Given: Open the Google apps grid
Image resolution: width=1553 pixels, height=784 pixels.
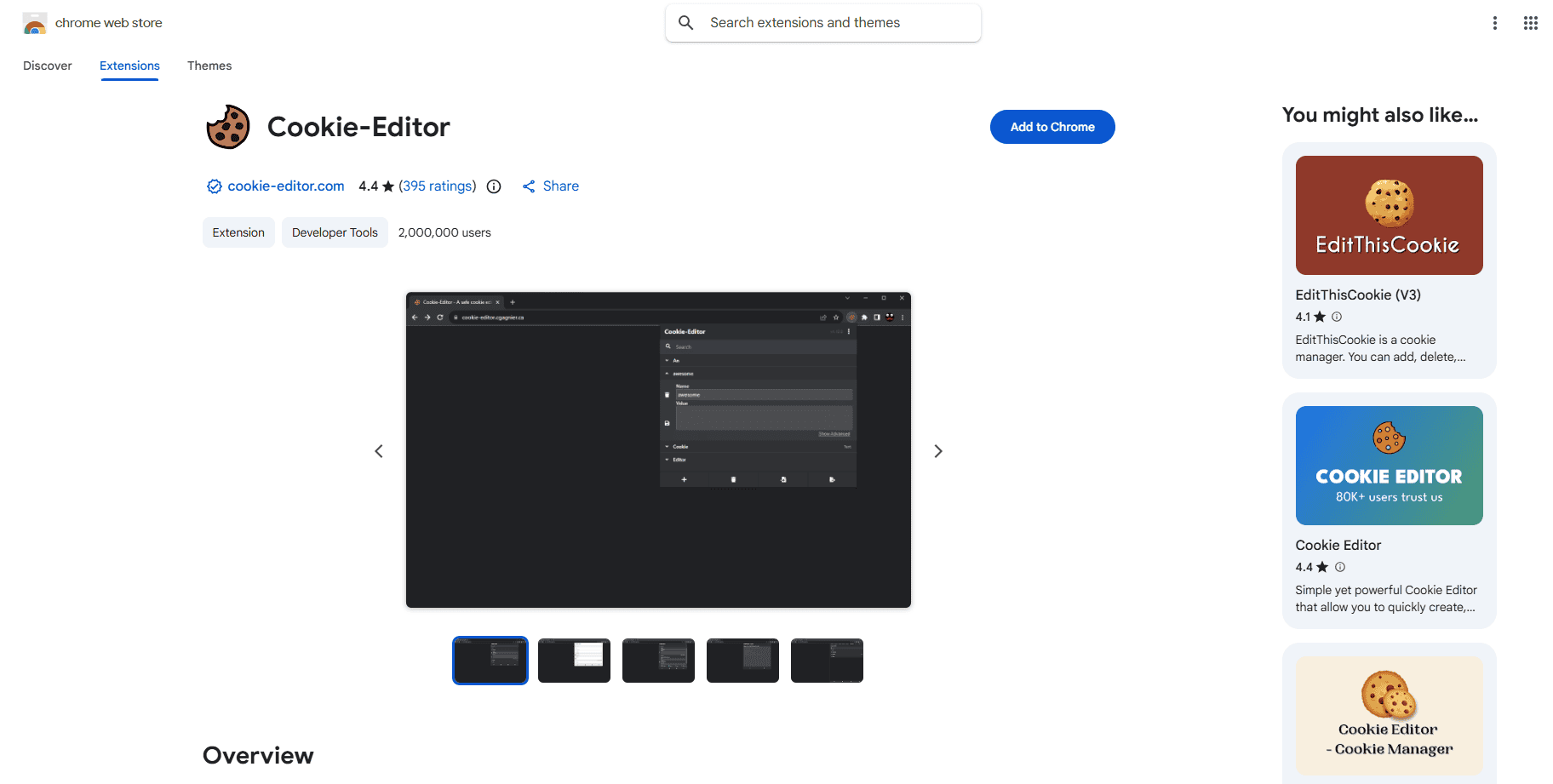Looking at the screenshot, I should [x=1531, y=23].
